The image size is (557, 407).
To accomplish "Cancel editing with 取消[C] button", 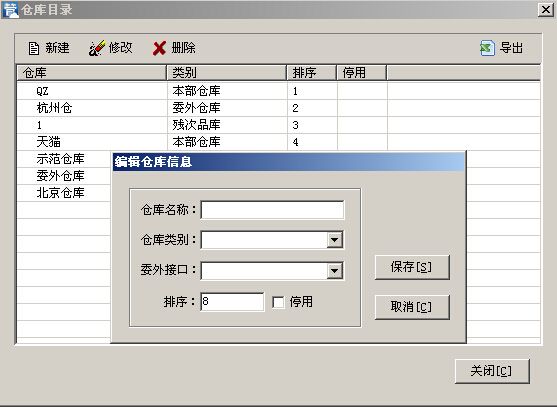I will [412, 307].
